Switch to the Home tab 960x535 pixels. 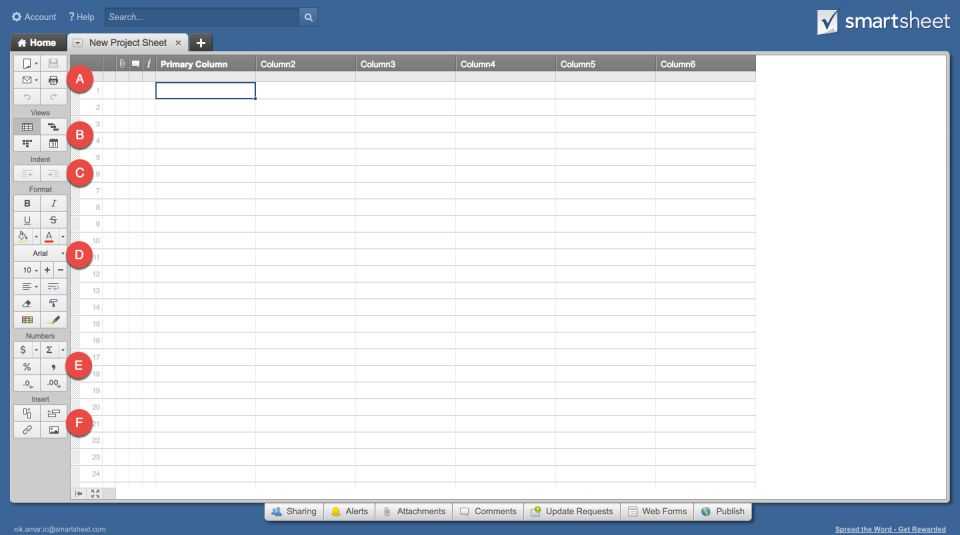click(37, 43)
